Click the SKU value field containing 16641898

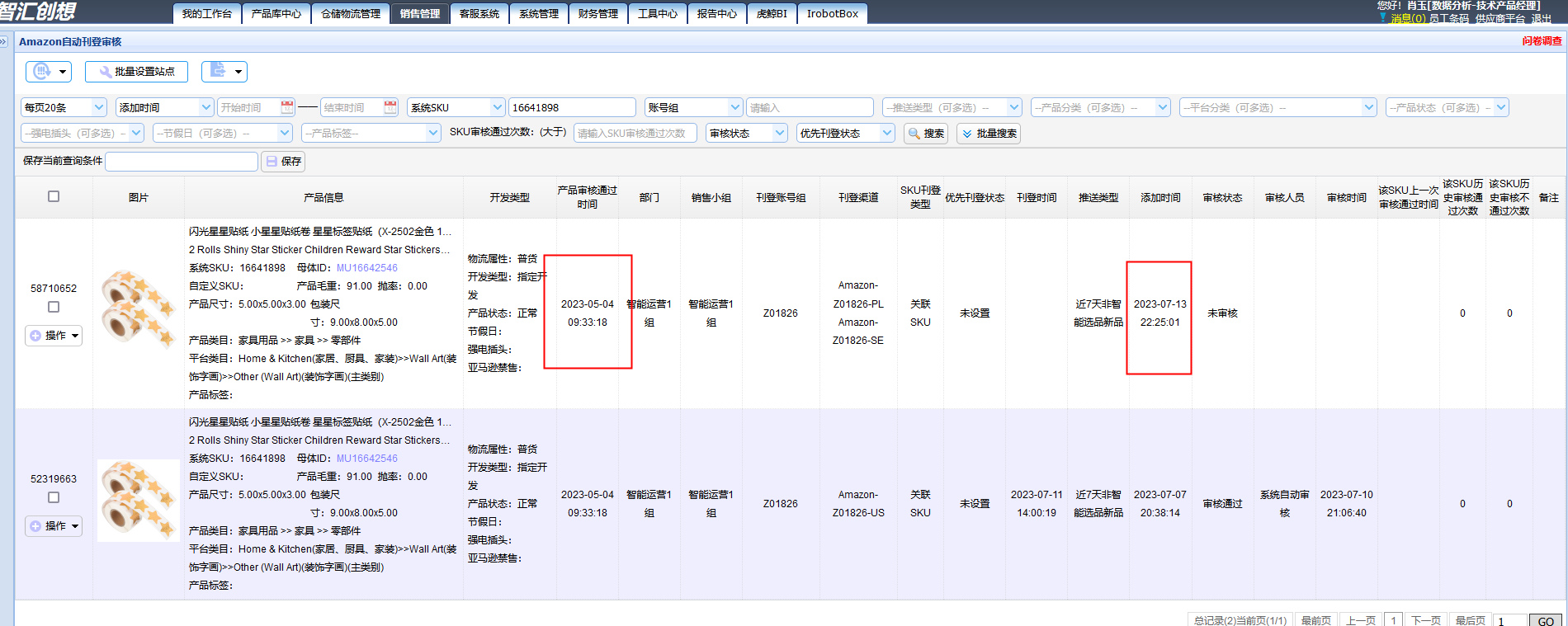pos(572,107)
